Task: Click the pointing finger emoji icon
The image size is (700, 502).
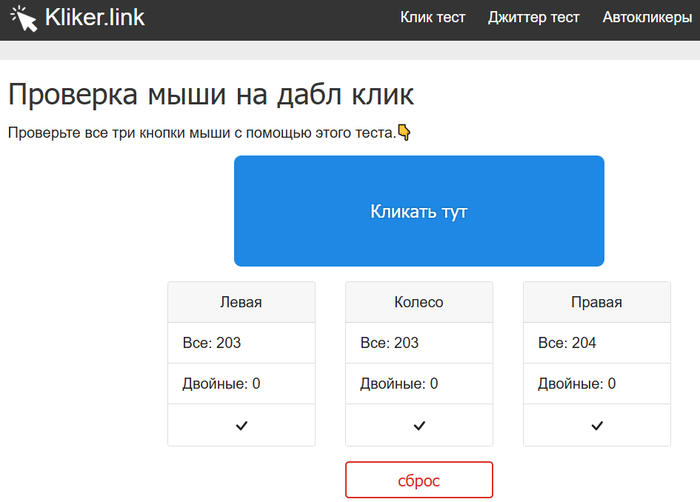Action: coord(405,132)
